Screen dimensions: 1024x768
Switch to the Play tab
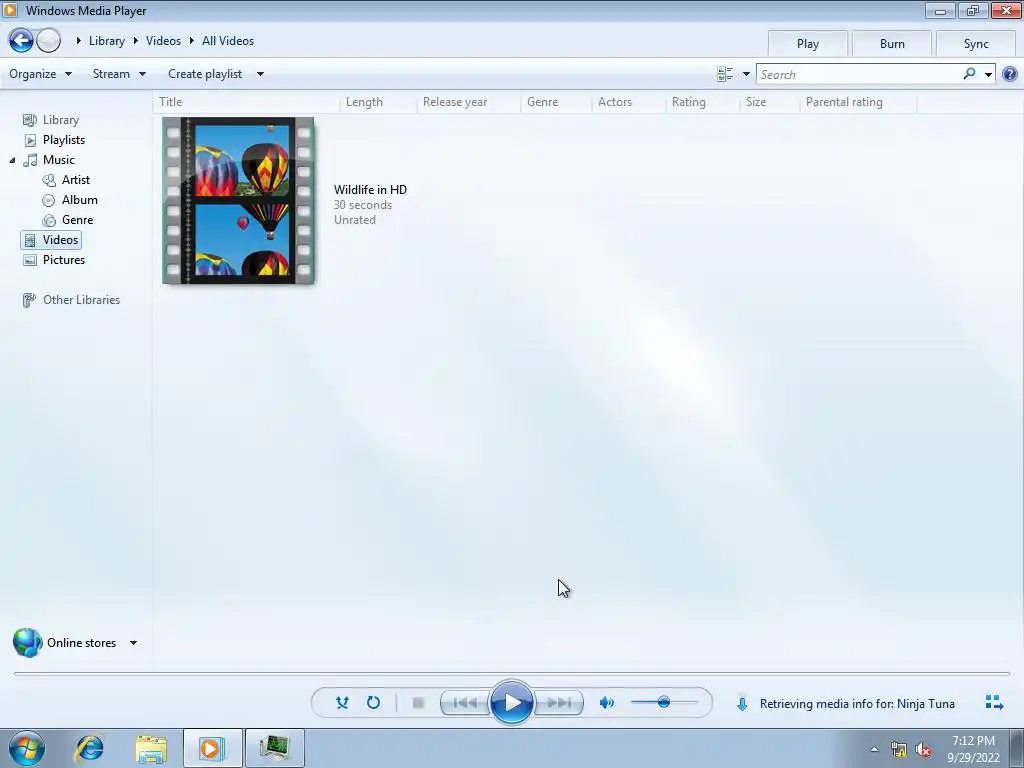click(x=808, y=44)
